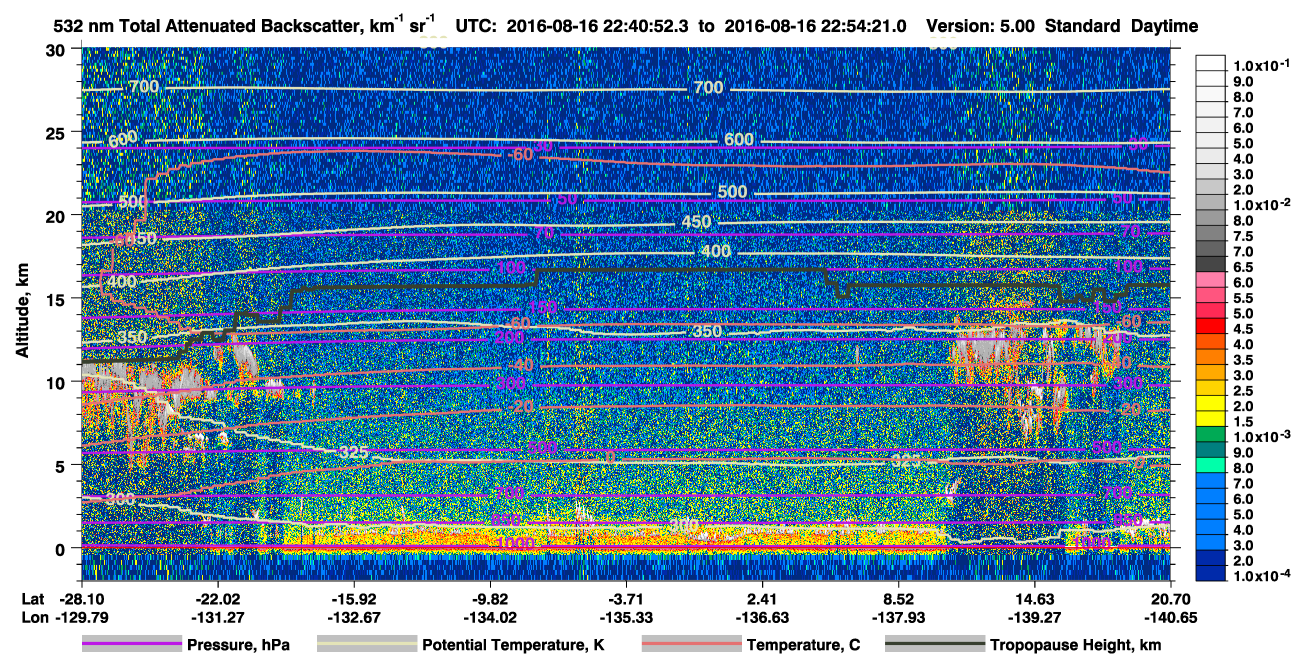The height and width of the screenshot is (667, 1300).
Task: Click the longitude value '-134.02'
Action: (489, 617)
